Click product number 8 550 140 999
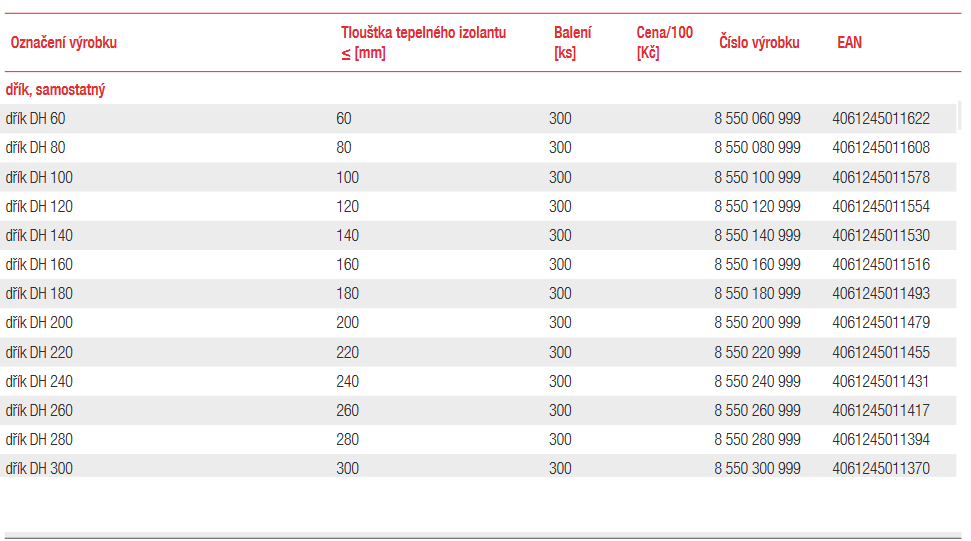 [757, 236]
